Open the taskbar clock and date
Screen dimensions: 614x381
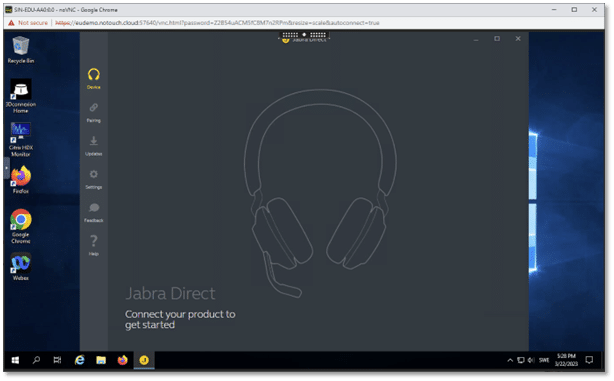coord(566,361)
